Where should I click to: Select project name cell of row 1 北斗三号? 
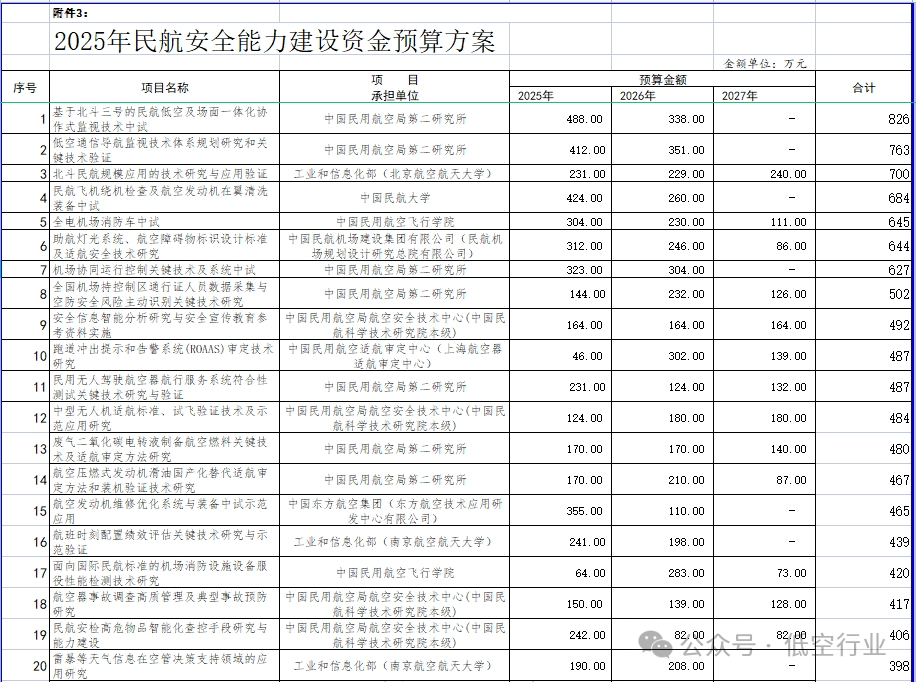(165, 119)
